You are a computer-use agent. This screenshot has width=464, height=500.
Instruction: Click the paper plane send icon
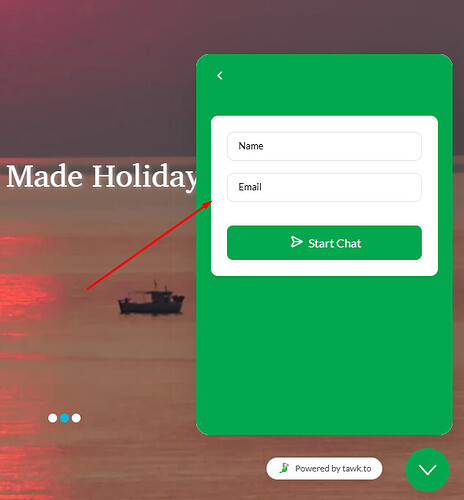pyautogui.click(x=296, y=242)
